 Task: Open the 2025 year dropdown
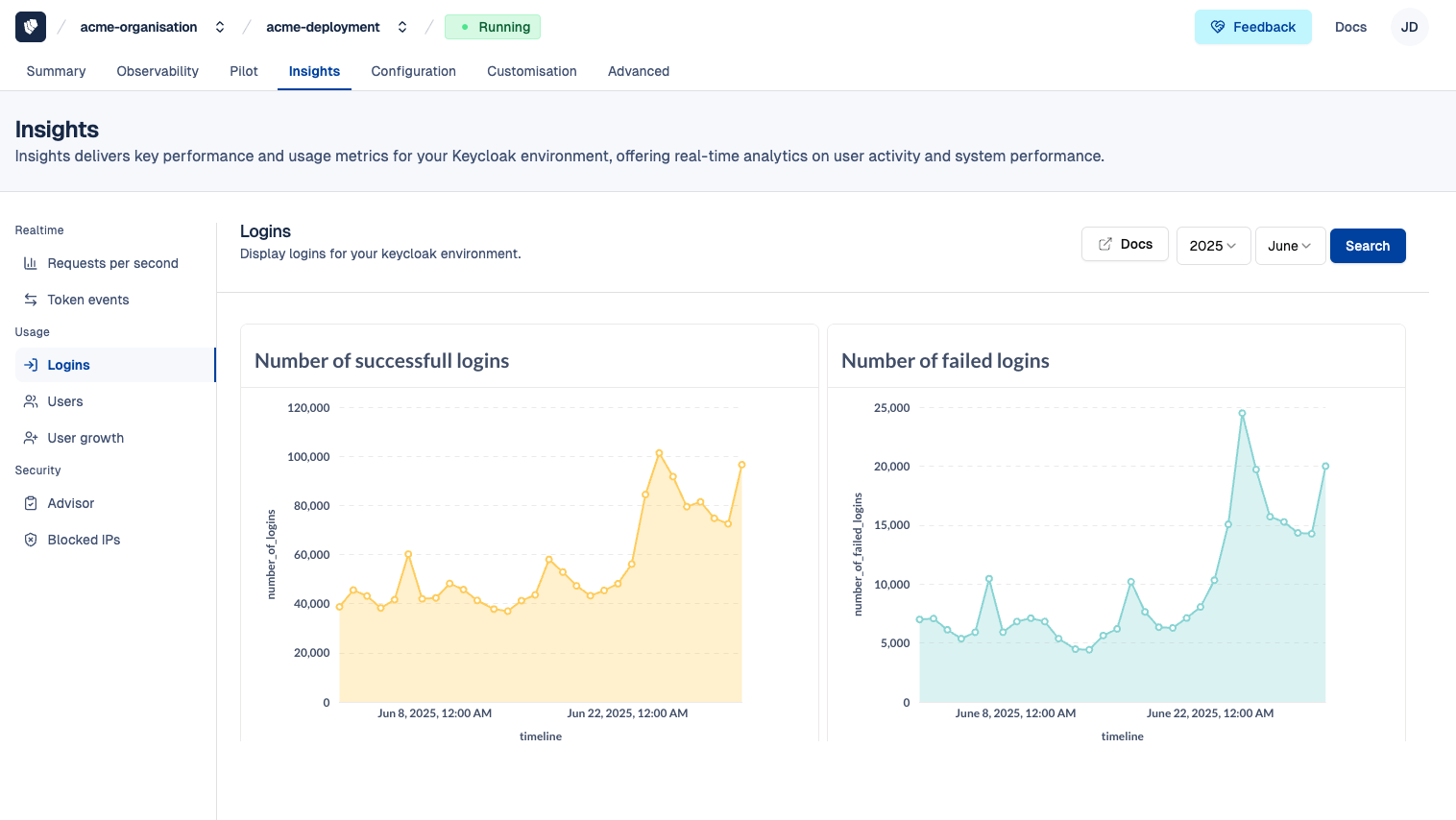tap(1213, 246)
